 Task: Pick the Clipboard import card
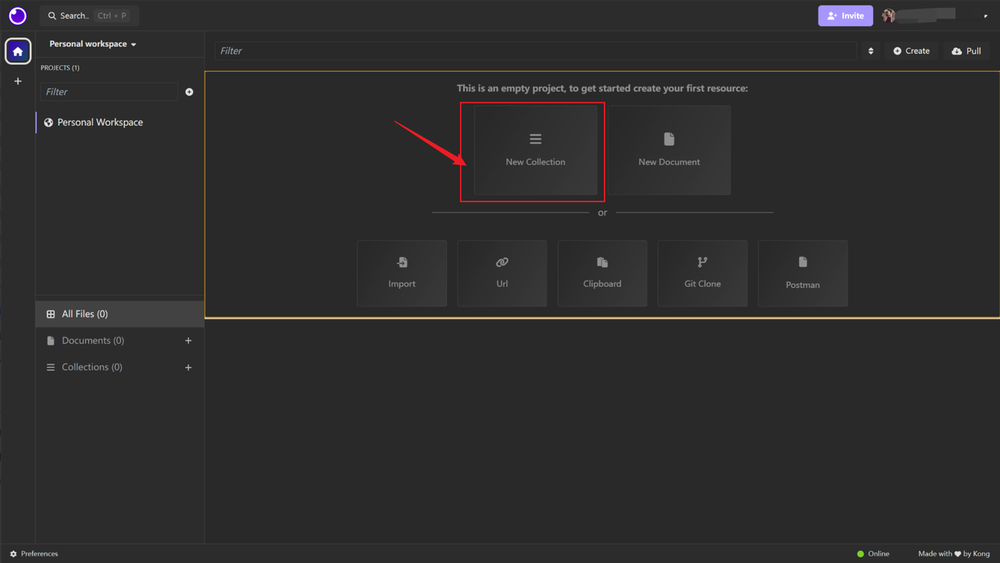coord(602,273)
